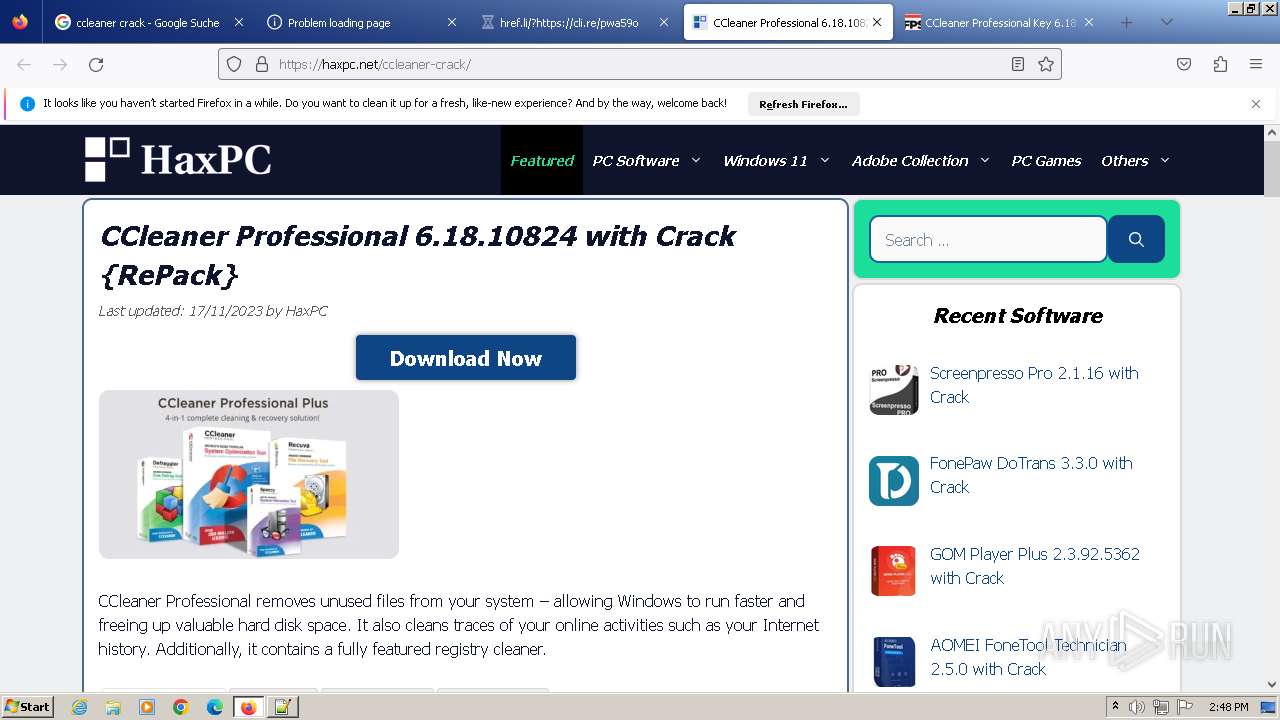
Task: Open AOMEI FoneTool Technician 2.5.0 link
Action: pyautogui.click(x=1028, y=657)
